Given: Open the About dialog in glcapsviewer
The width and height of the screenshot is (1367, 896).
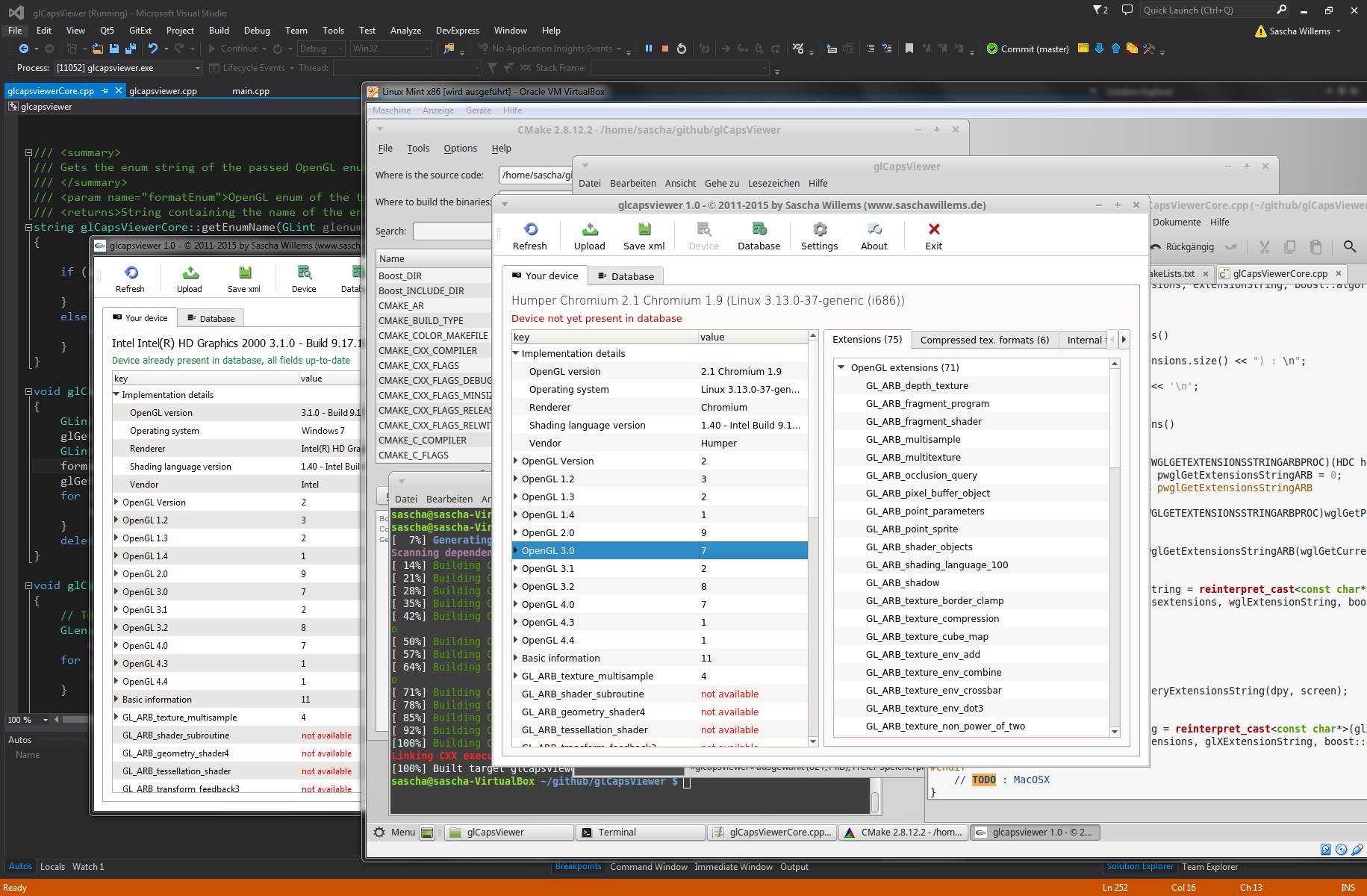Looking at the screenshot, I should [874, 236].
